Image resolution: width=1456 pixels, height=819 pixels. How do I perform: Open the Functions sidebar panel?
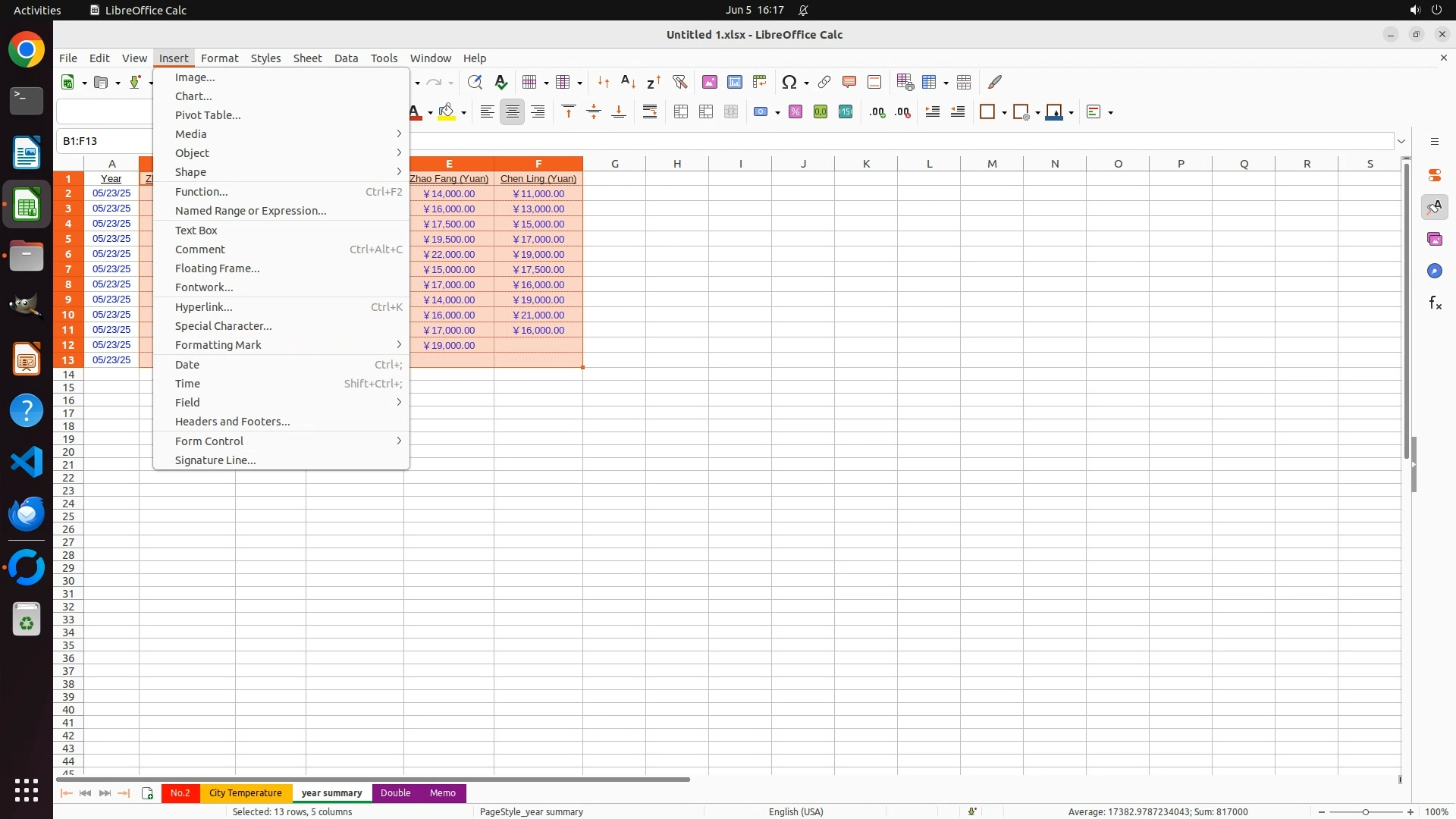coord(1435,303)
